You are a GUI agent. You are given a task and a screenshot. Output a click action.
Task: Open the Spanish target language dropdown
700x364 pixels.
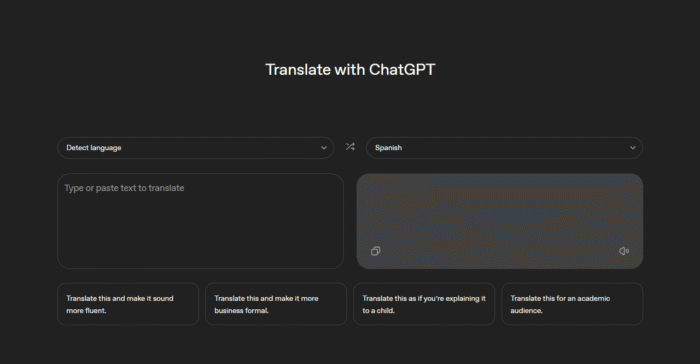point(504,148)
